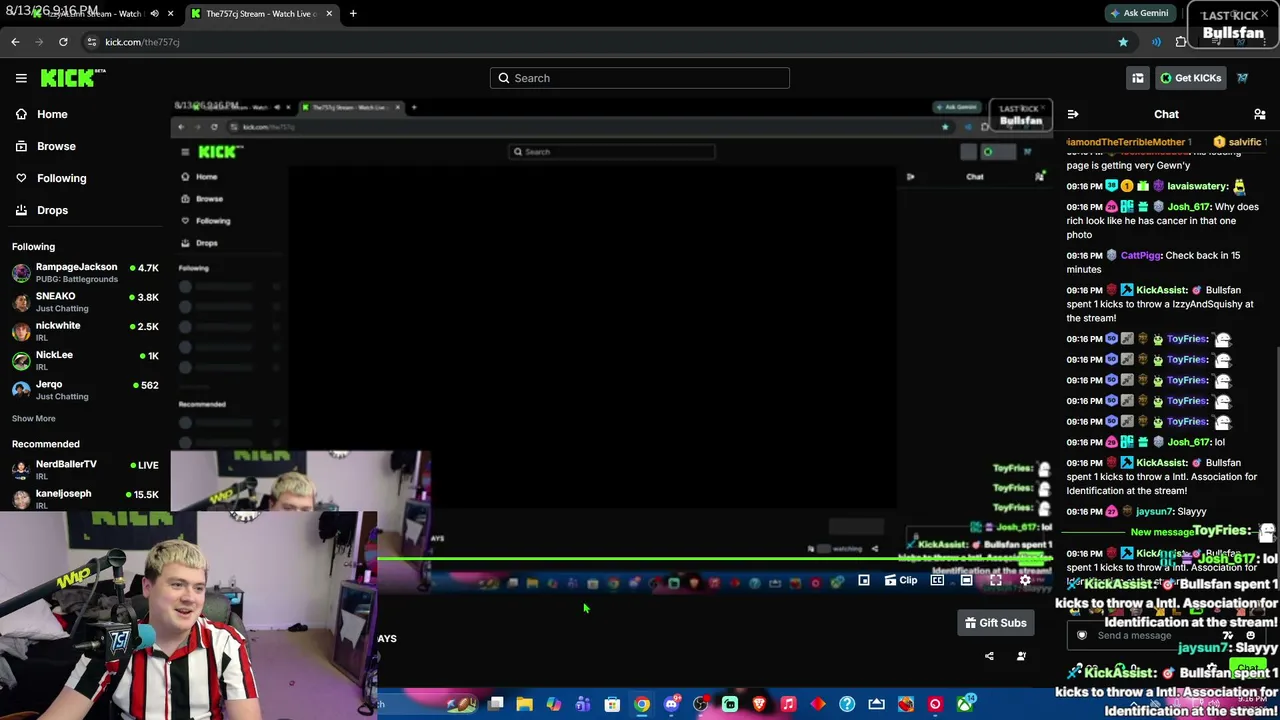Image resolution: width=1280 pixels, height=720 pixels.
Task: Click the Ask Gemini button
Action: pos(1139,14)
